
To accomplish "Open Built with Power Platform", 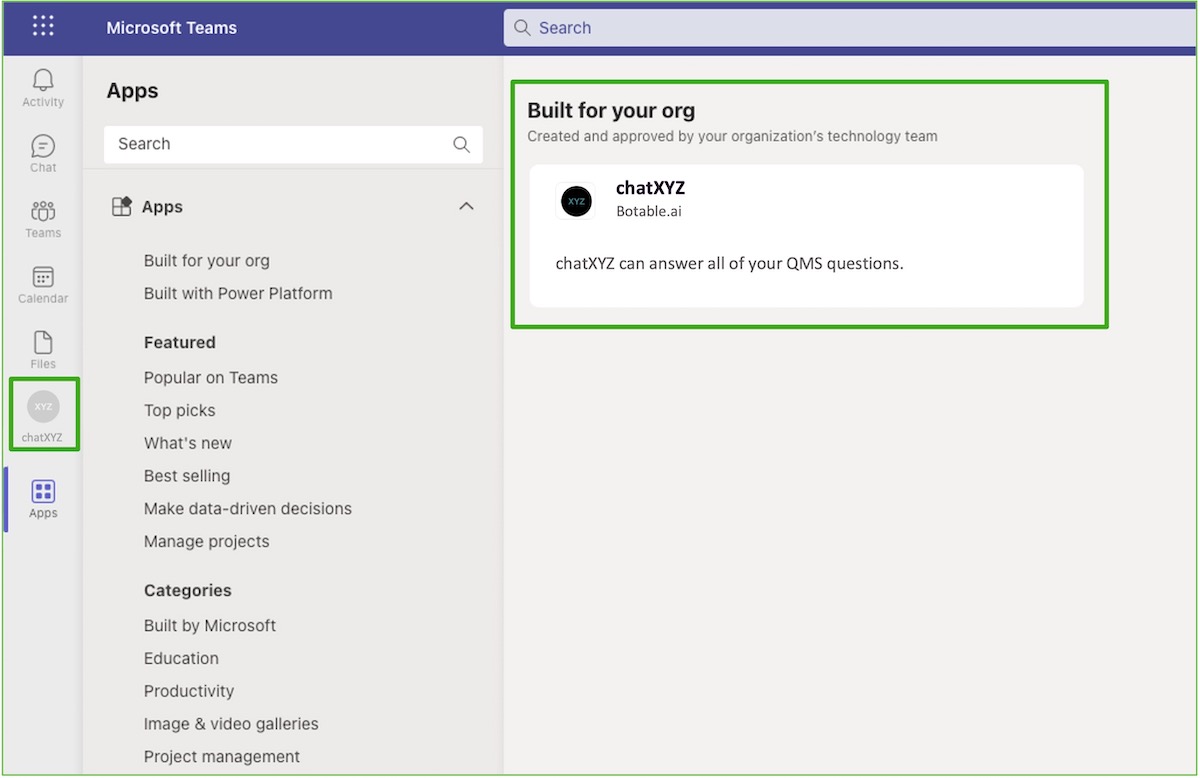I will 238,294.
